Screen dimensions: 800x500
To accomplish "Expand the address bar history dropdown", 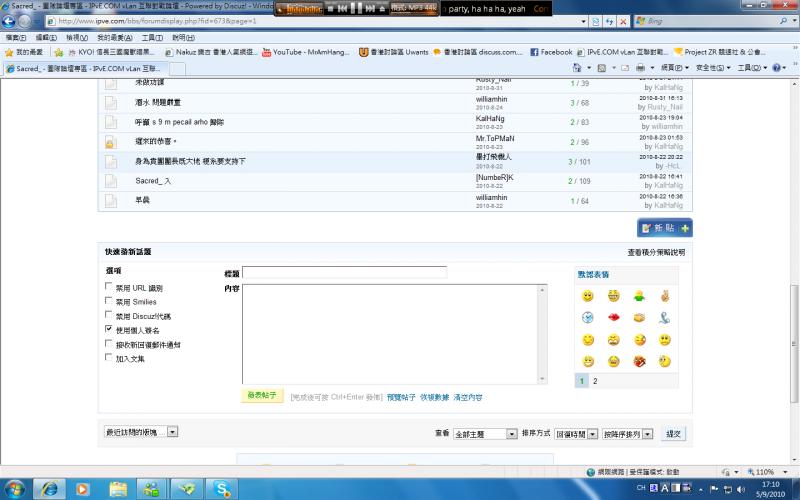I will (x=583, y=21).
